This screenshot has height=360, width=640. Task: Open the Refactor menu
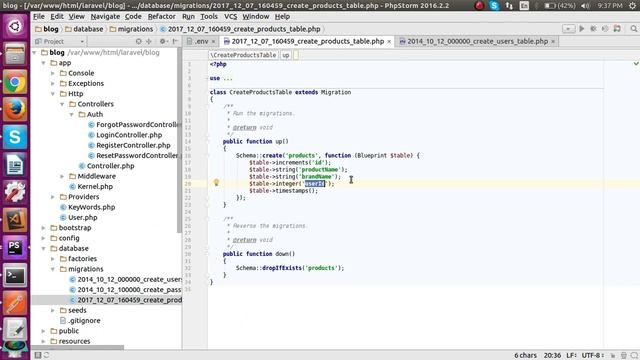coord(161,16)
